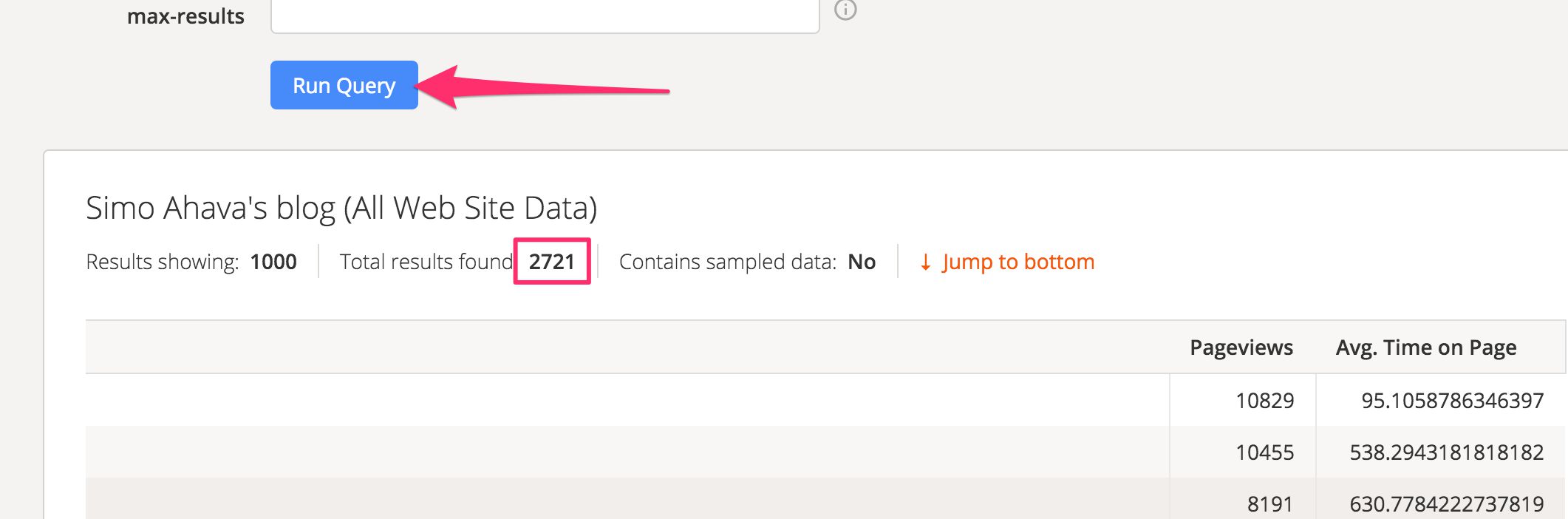Select the Avg. Time on Page header
The width and height of the screenshot is (1568, 519).
[x=1426, y=347]
